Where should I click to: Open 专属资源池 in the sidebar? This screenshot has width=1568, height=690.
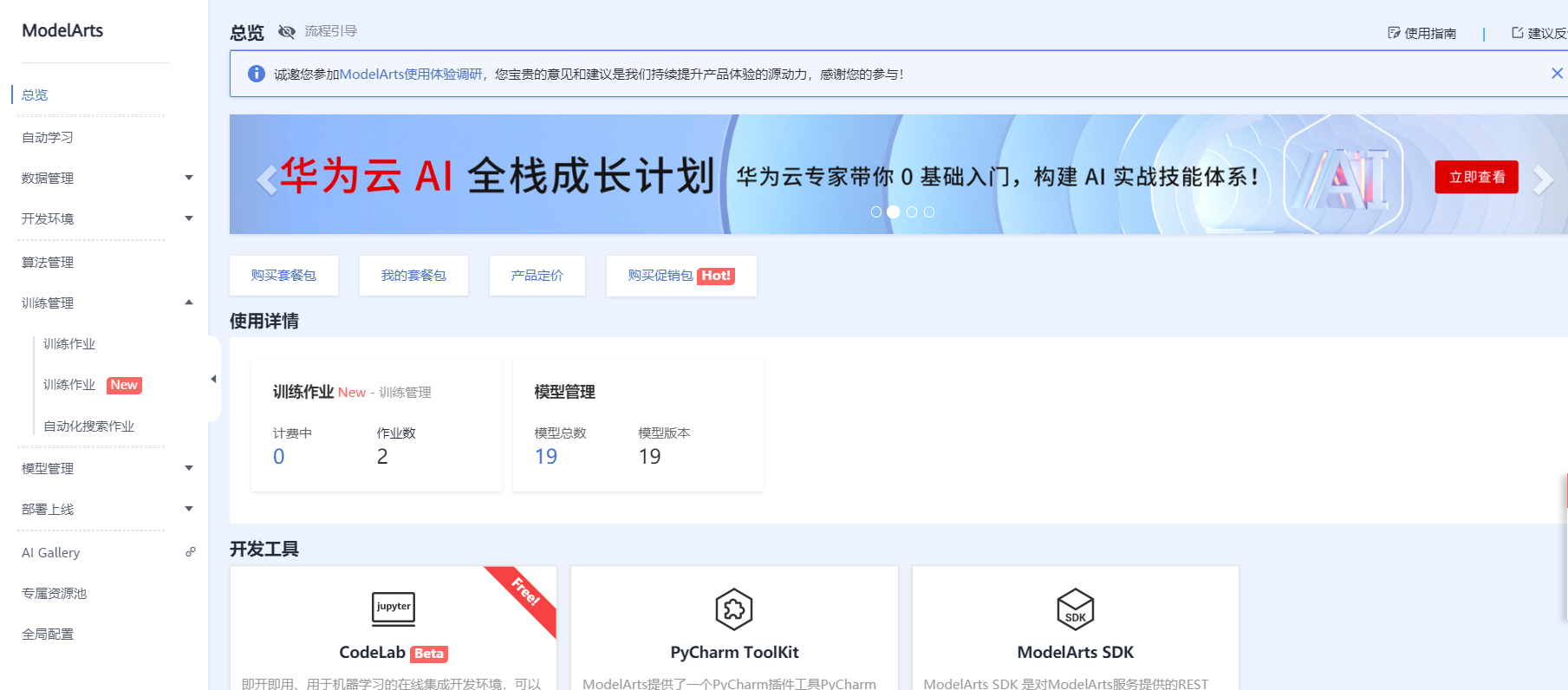coord(55,593)
